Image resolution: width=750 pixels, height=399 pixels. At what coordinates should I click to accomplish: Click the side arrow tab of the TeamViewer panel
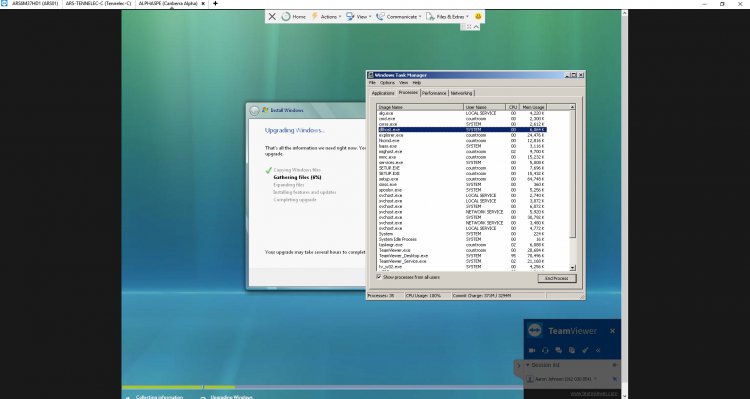(518, 366)
